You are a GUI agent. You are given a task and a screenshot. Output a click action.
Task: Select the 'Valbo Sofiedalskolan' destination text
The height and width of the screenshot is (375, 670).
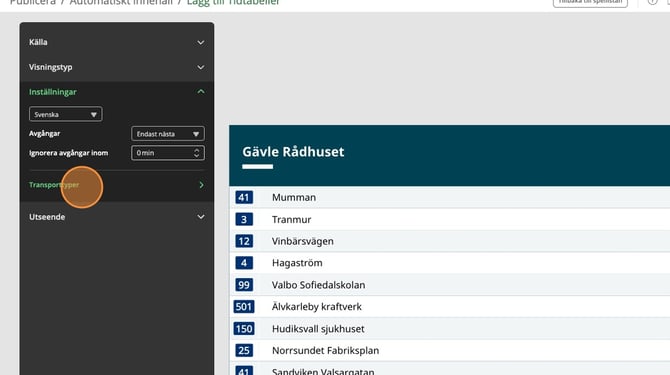(x=318, y=285)
